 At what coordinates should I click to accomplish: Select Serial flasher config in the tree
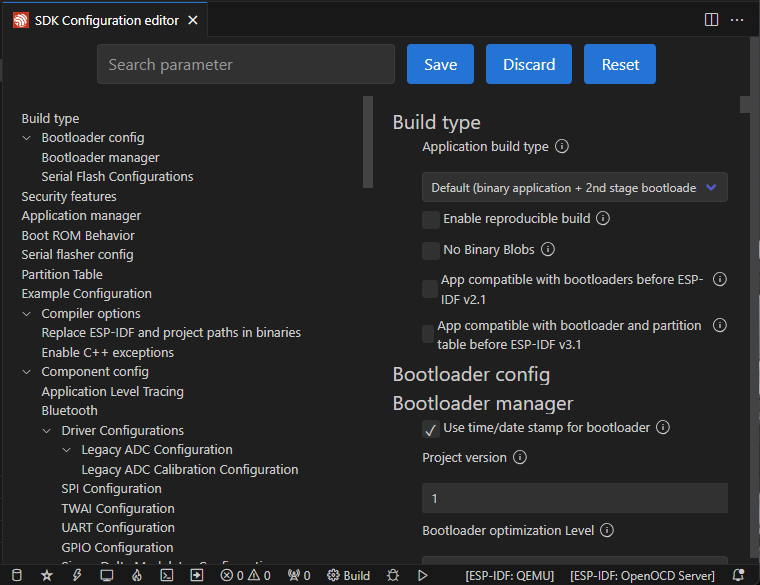78,254
